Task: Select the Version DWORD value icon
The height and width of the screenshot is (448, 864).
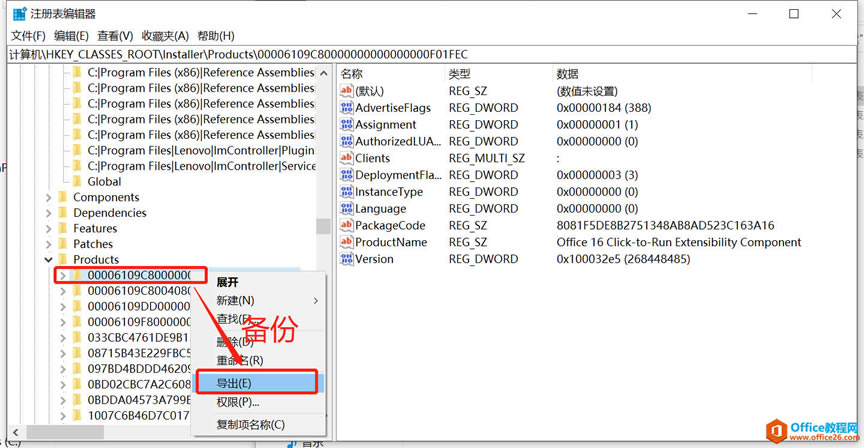Action: [347, 260]
